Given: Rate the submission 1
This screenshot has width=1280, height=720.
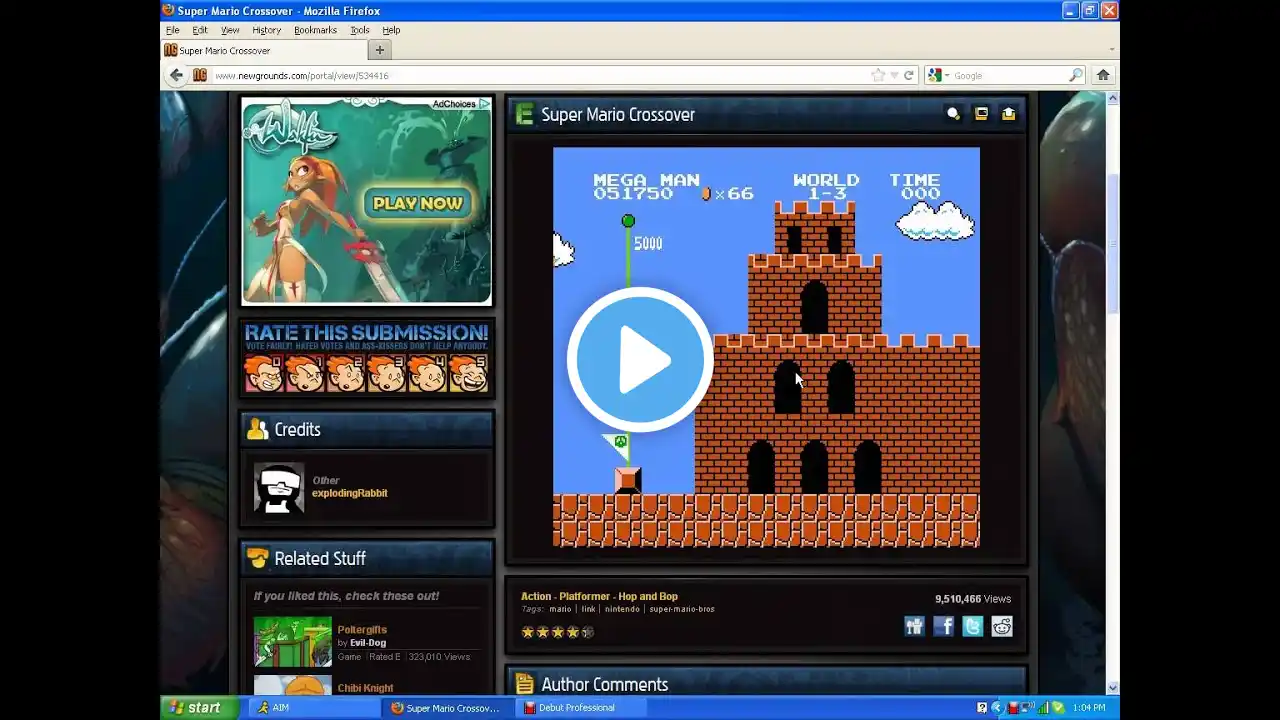Looking at the screenshot, I should click(x=304, y=373).
